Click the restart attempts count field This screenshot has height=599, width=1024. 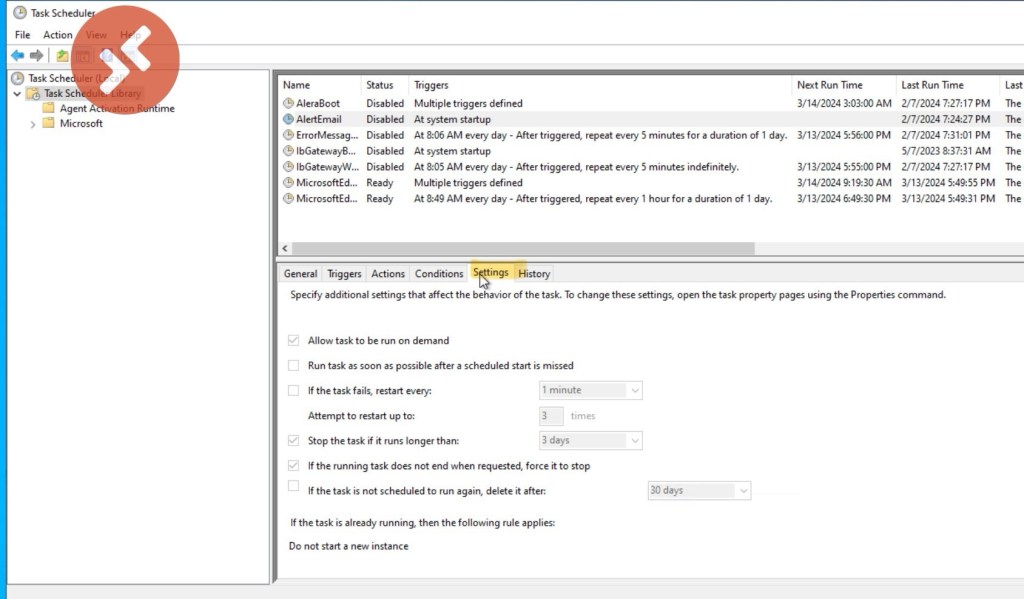(x=551, y=415)
